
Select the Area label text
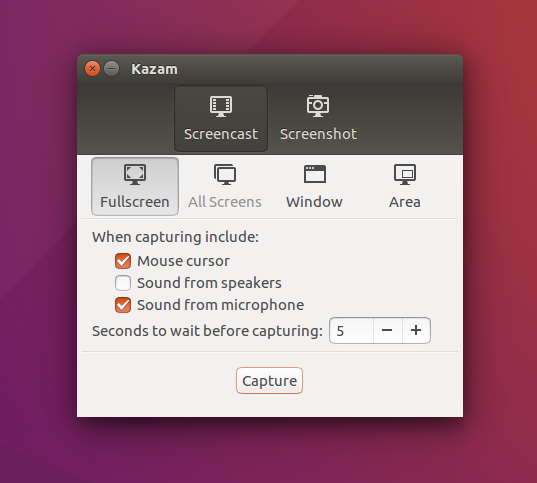tap(405, 202)
